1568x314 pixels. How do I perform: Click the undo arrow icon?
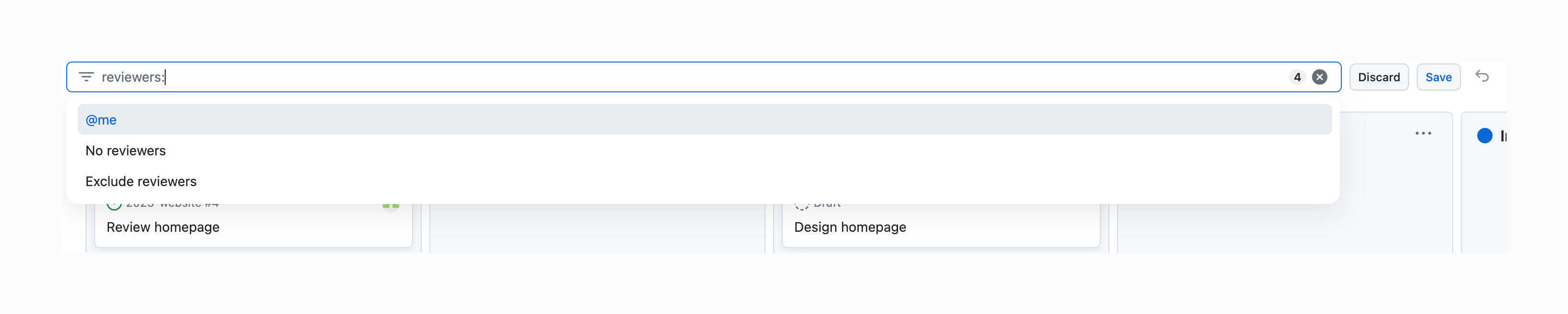(1483, 76)
